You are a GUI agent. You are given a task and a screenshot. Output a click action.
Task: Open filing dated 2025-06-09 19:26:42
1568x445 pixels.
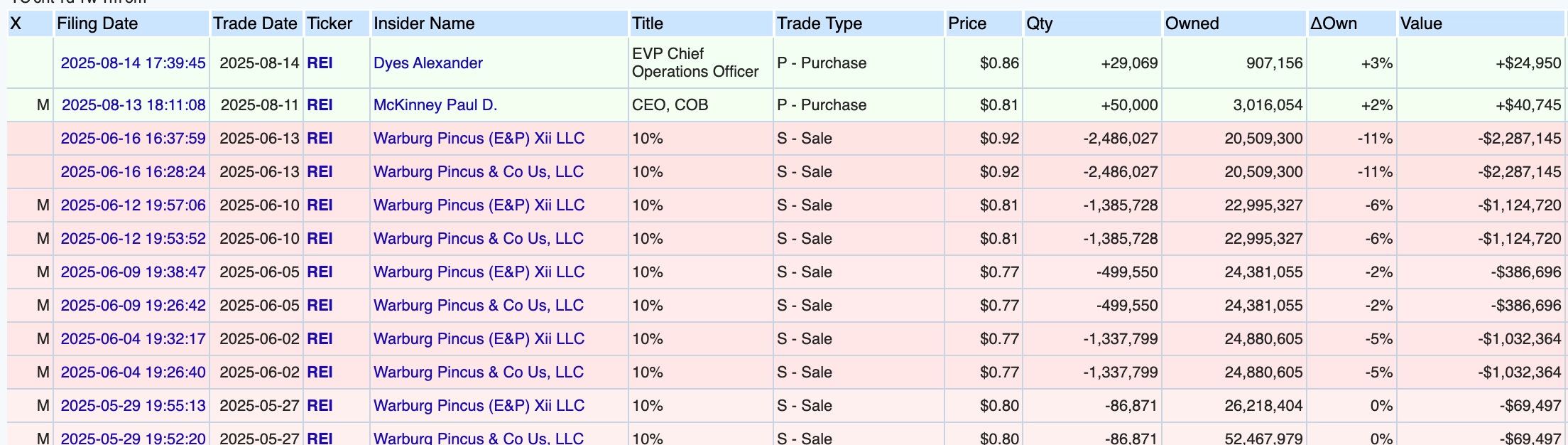[133, 305]
